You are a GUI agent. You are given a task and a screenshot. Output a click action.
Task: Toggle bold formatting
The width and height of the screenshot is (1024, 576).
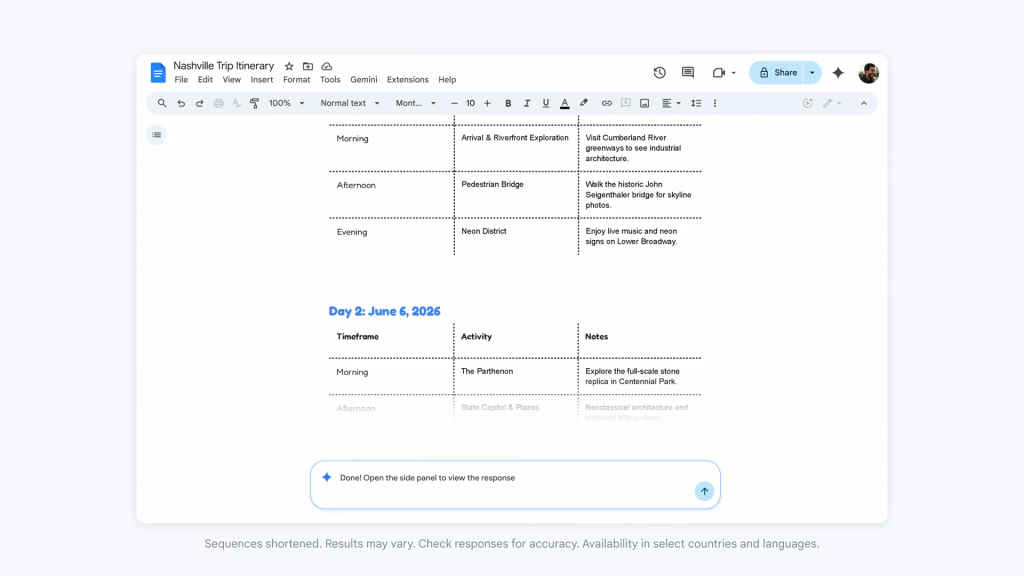click(508, 103)
